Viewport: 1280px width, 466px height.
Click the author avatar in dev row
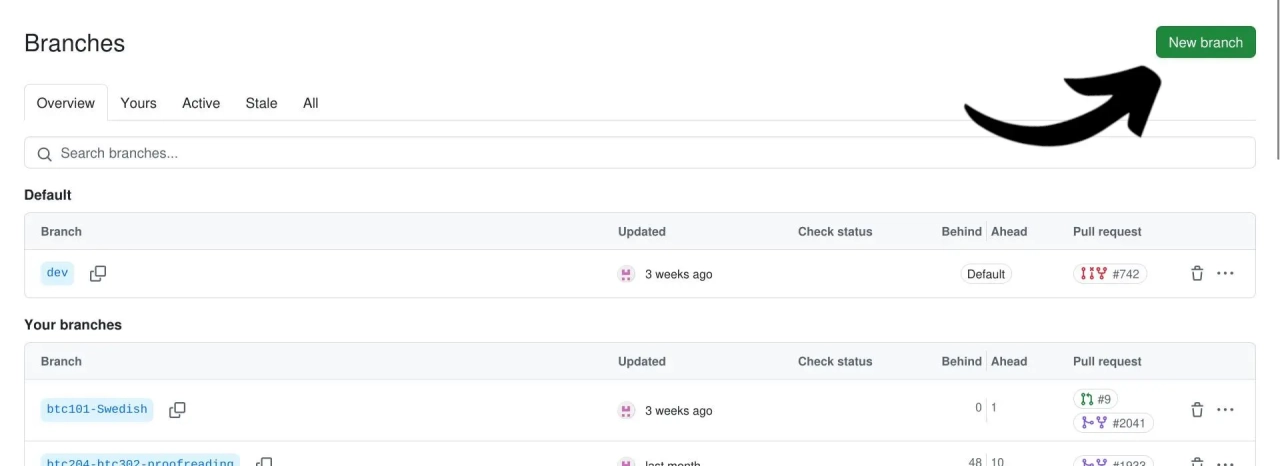pyautogui.click(x=627, y=274)
